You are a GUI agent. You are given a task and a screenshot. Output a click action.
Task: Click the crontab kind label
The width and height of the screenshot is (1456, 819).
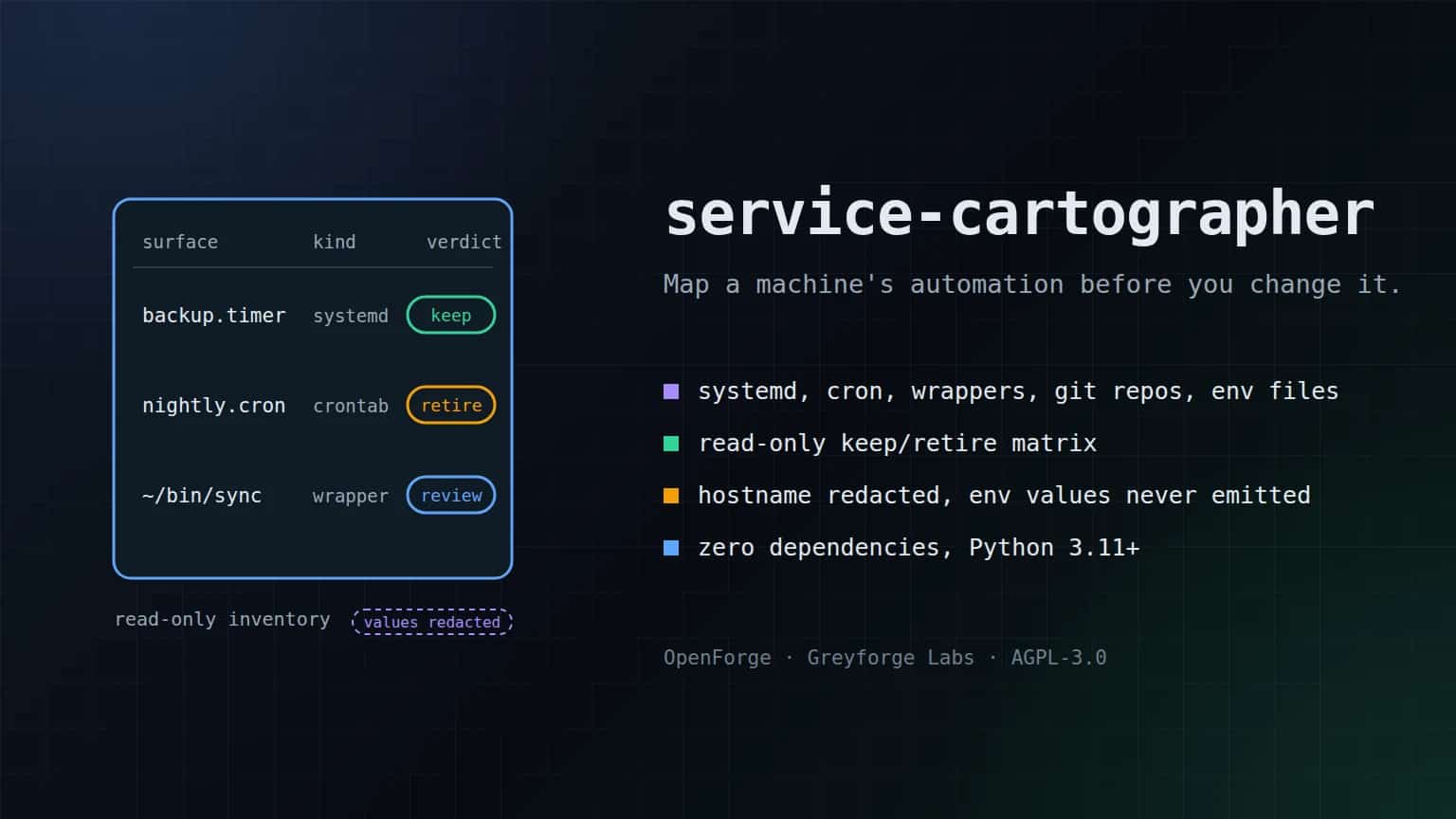click(x=351, y=406)
